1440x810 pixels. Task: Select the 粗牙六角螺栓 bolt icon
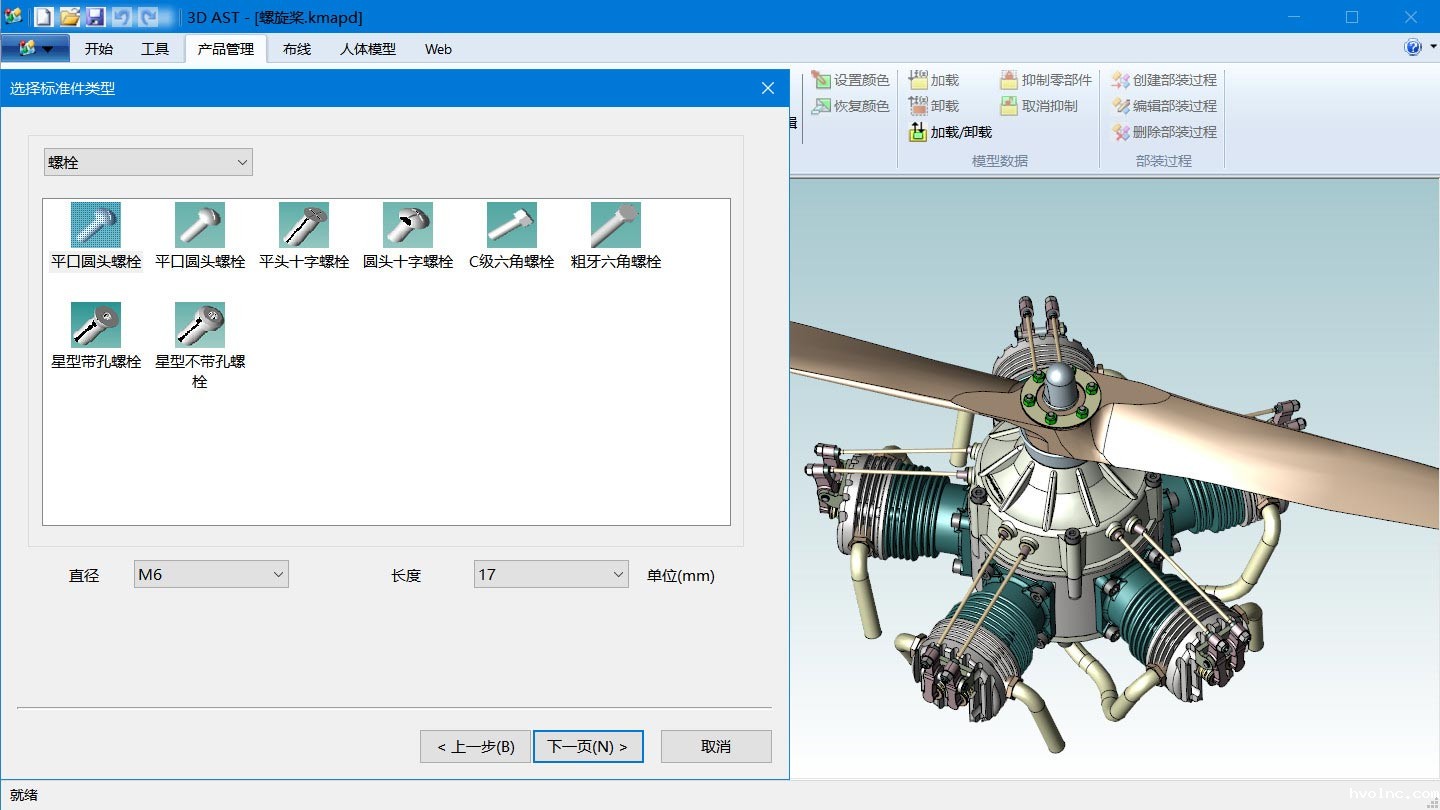coord(615,226)
